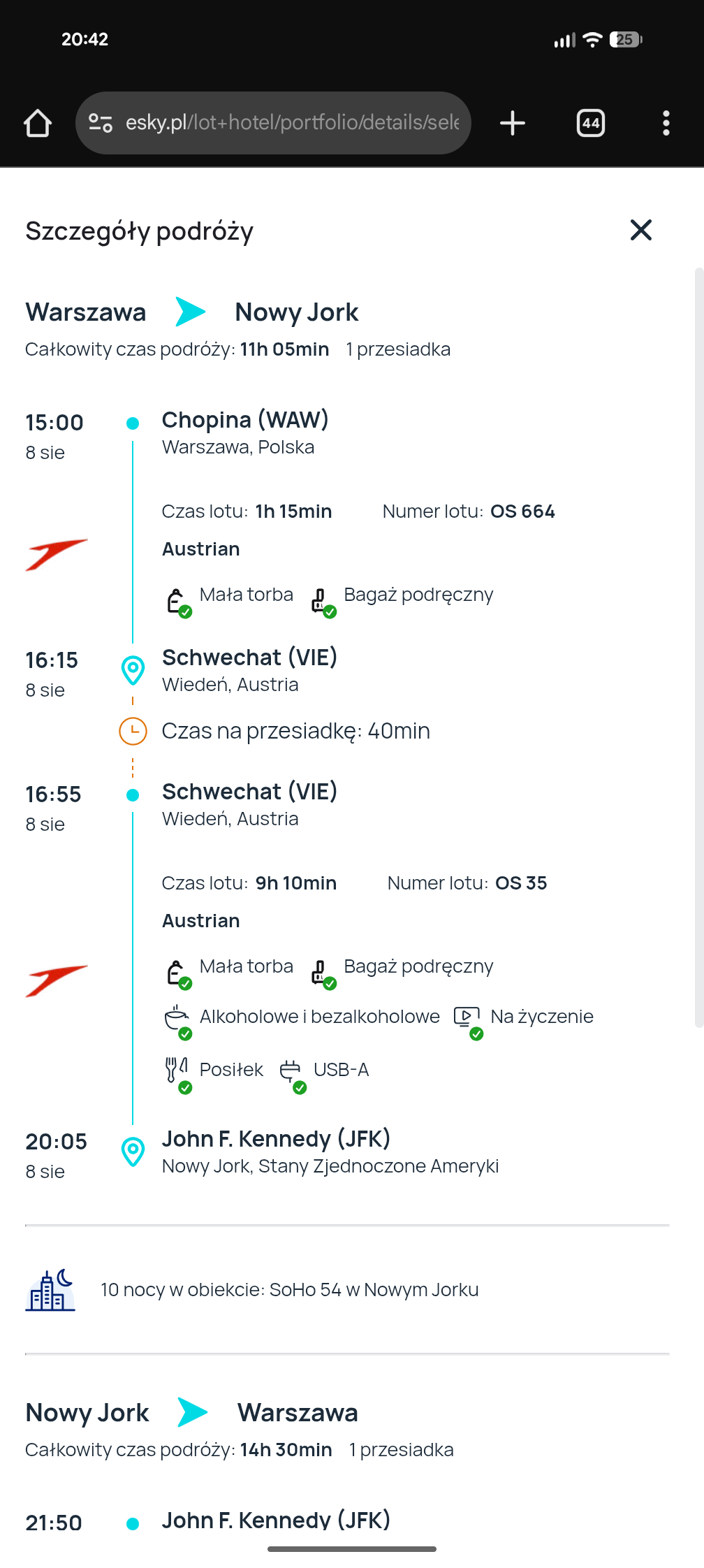704x1568 pixels.
Task: Open the browser three-dot menu
Action: tap(666, 123)
